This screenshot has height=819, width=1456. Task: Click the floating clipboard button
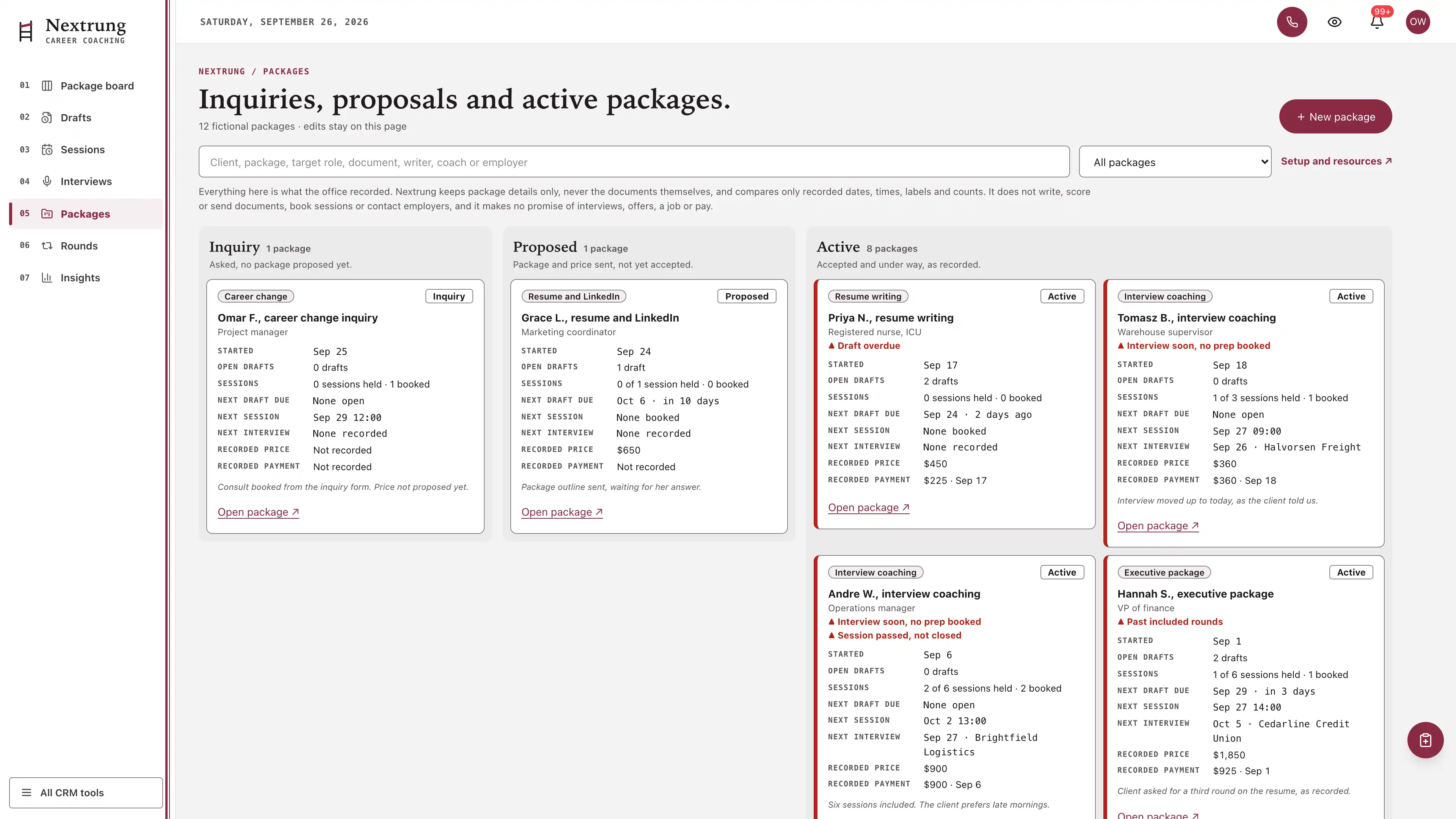click(1425, 740)
